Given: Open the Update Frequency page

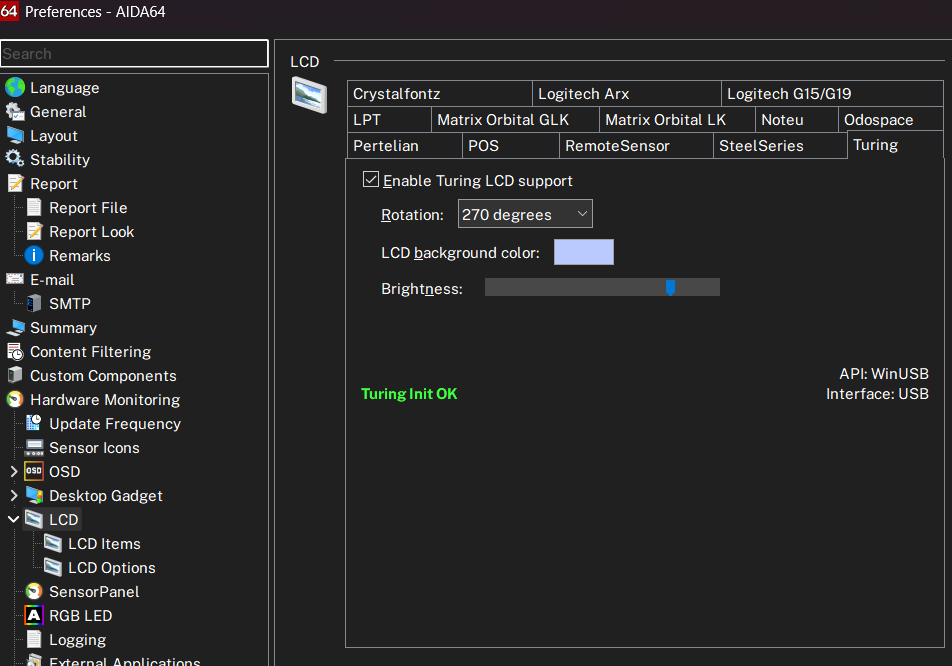Looking at the screenshot, I should (x=115, y=424).
